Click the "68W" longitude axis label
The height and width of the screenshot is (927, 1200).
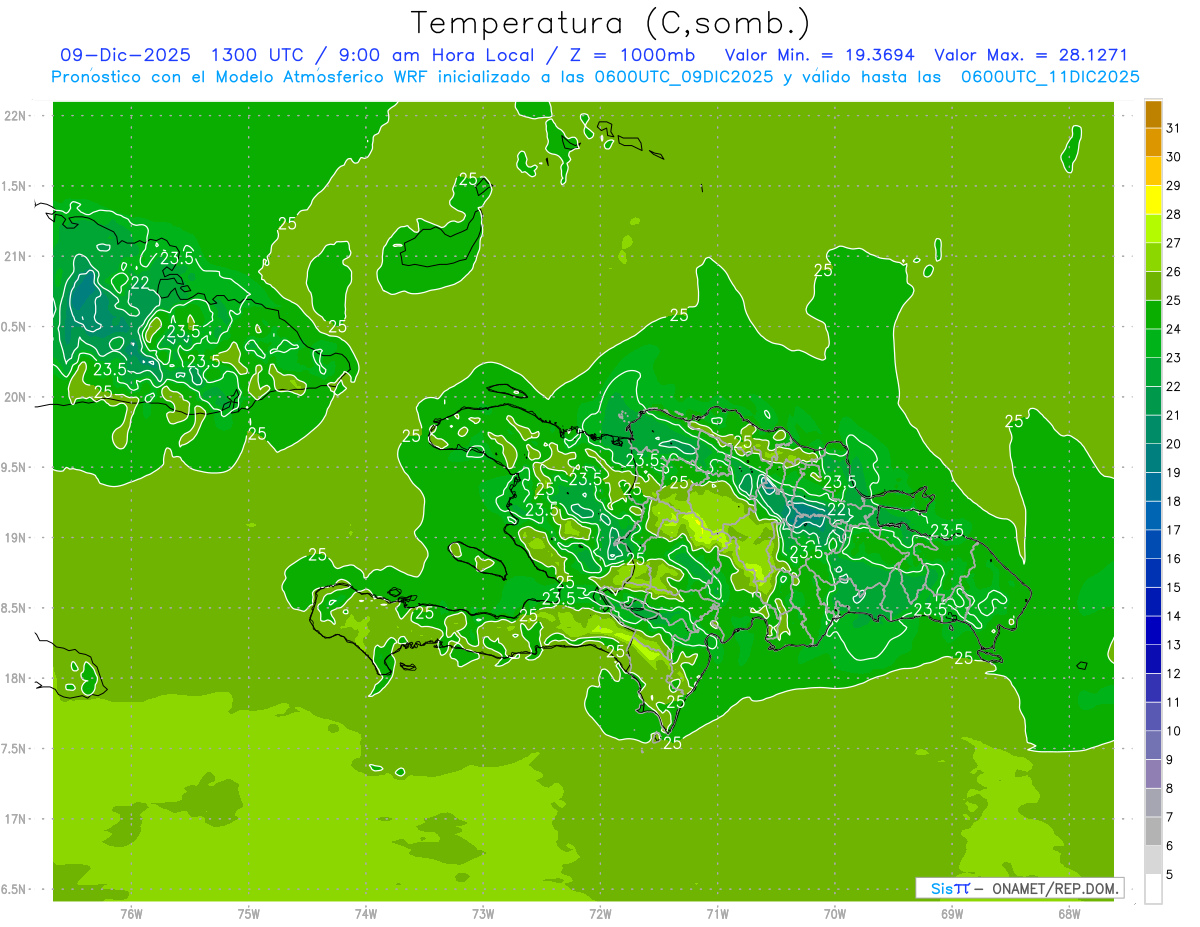click(x=1069, y=913)
